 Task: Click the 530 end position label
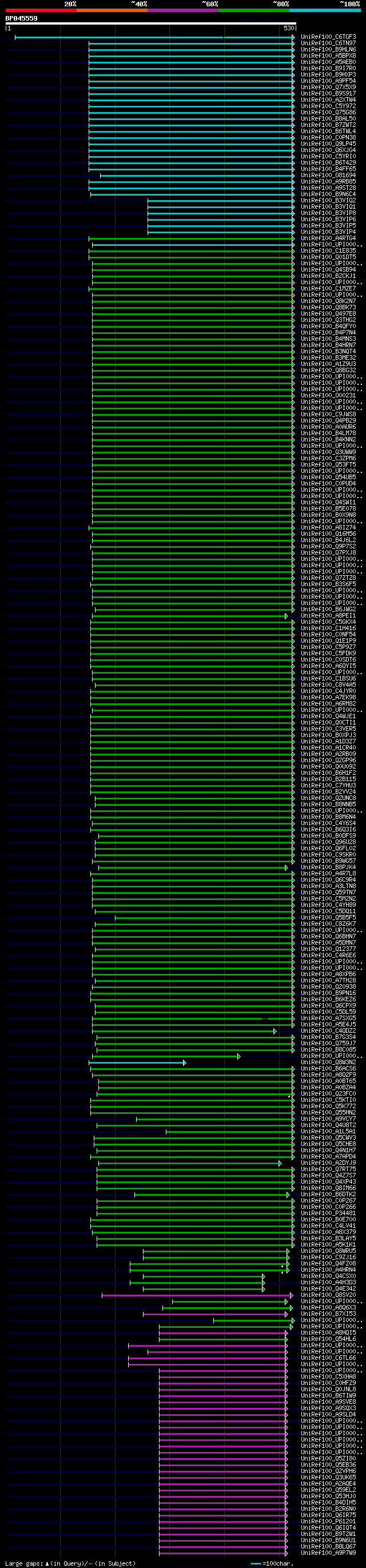coord(289,28)
